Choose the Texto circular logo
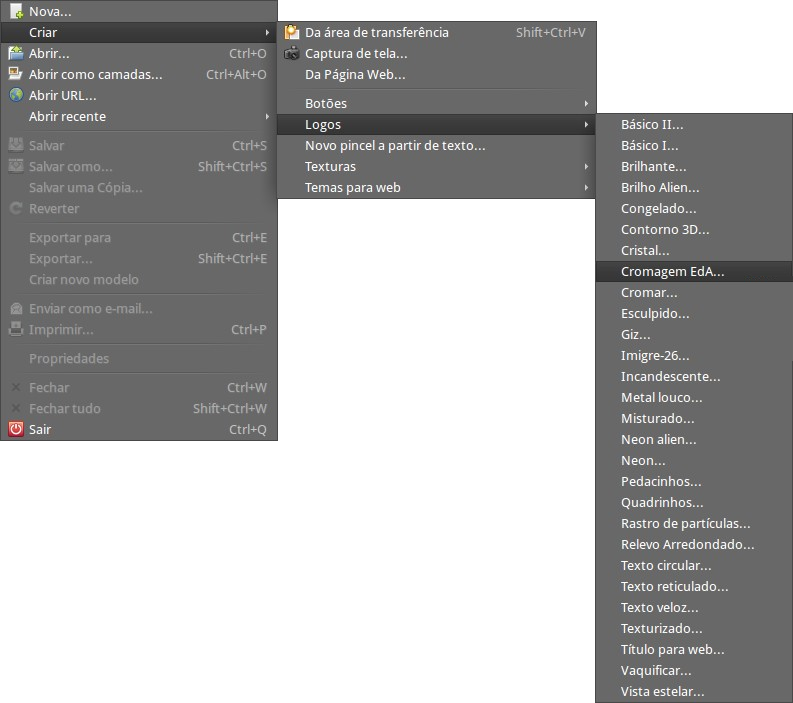 pyautogui.click(x=666, y=565)
